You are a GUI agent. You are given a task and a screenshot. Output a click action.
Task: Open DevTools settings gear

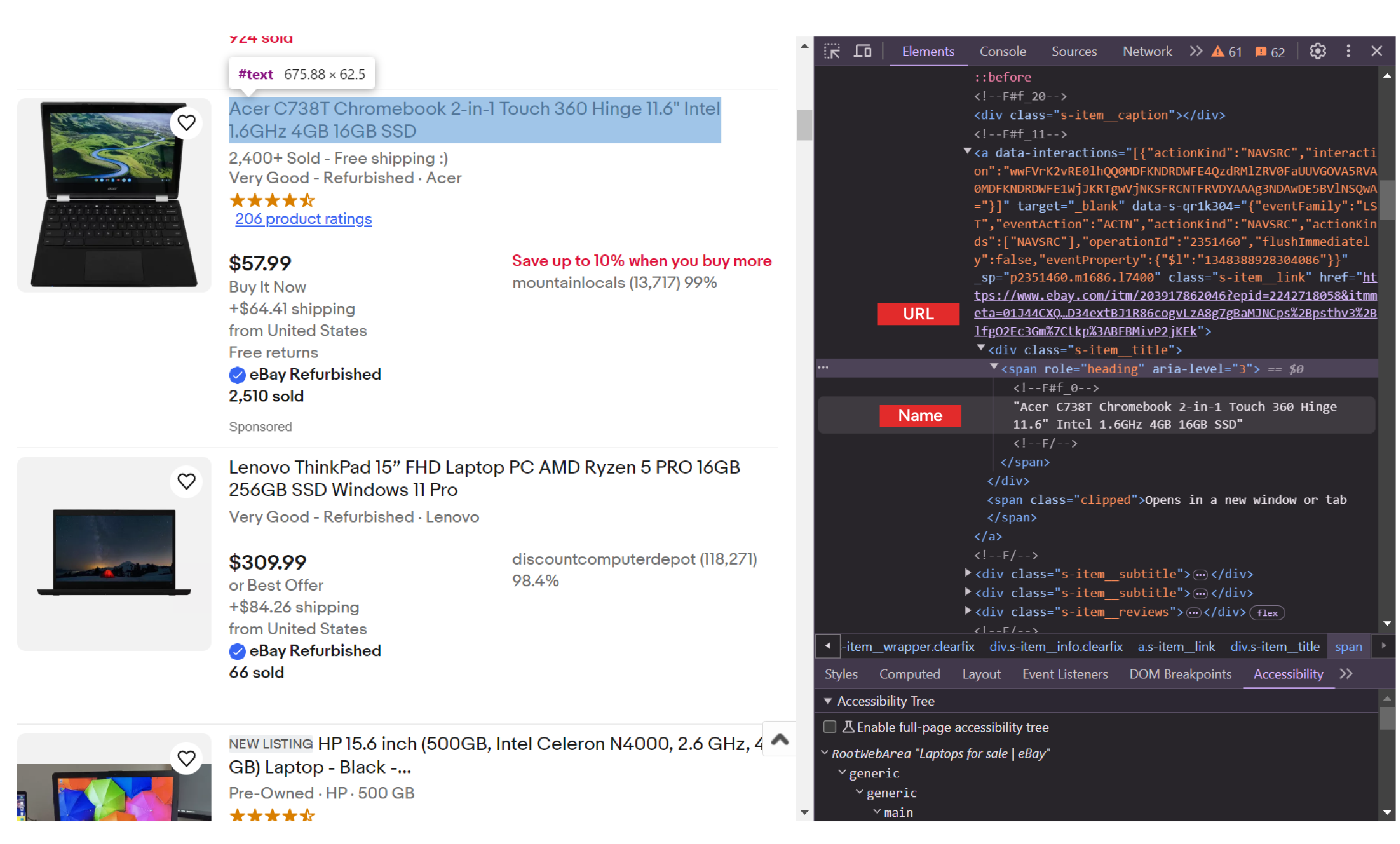click(1318, 51)
